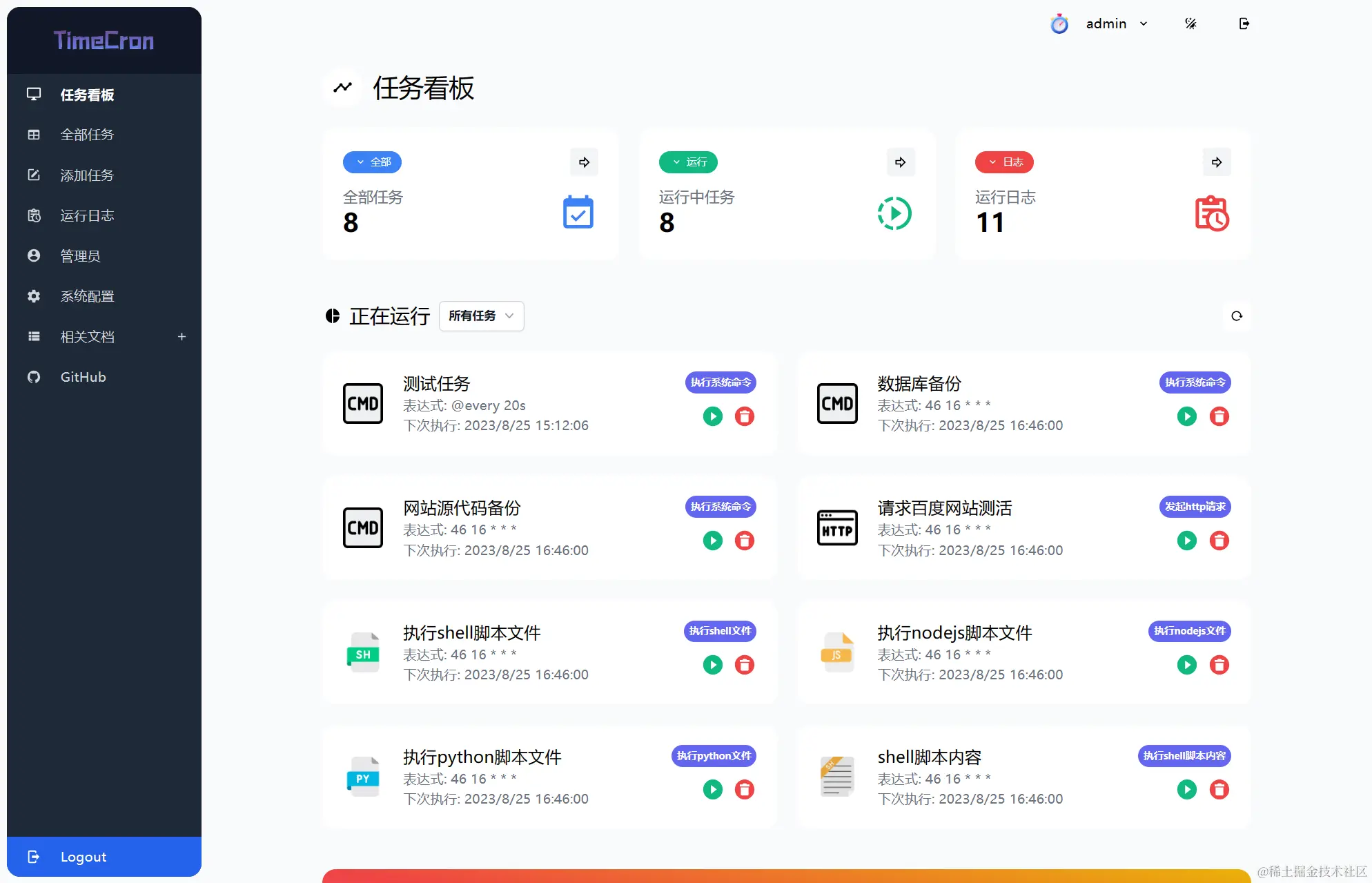Run the shell脚本内容 task
Screen dimensions: 1372x883
point(1186,789)
